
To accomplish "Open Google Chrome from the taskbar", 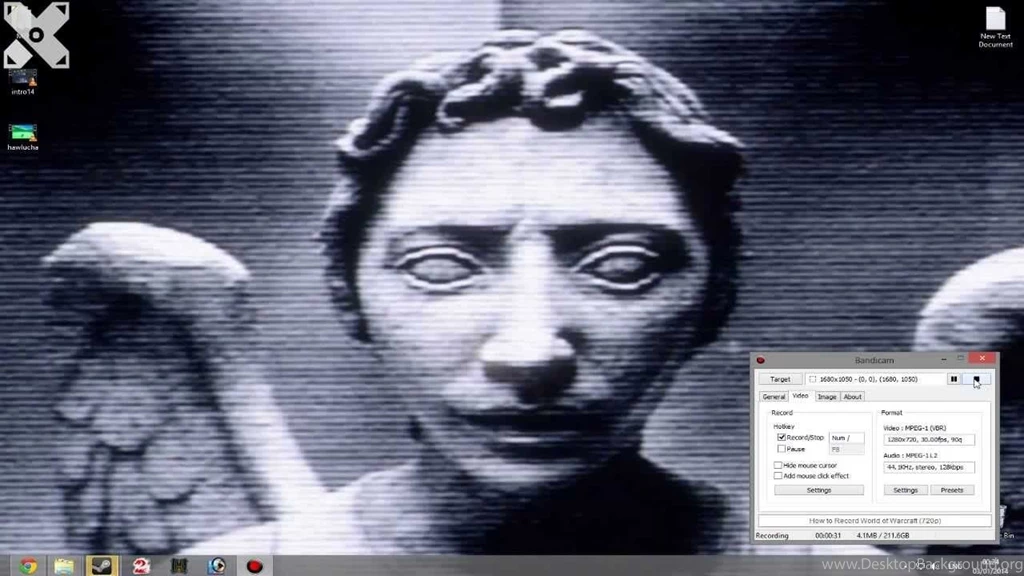I will (27, 565).
